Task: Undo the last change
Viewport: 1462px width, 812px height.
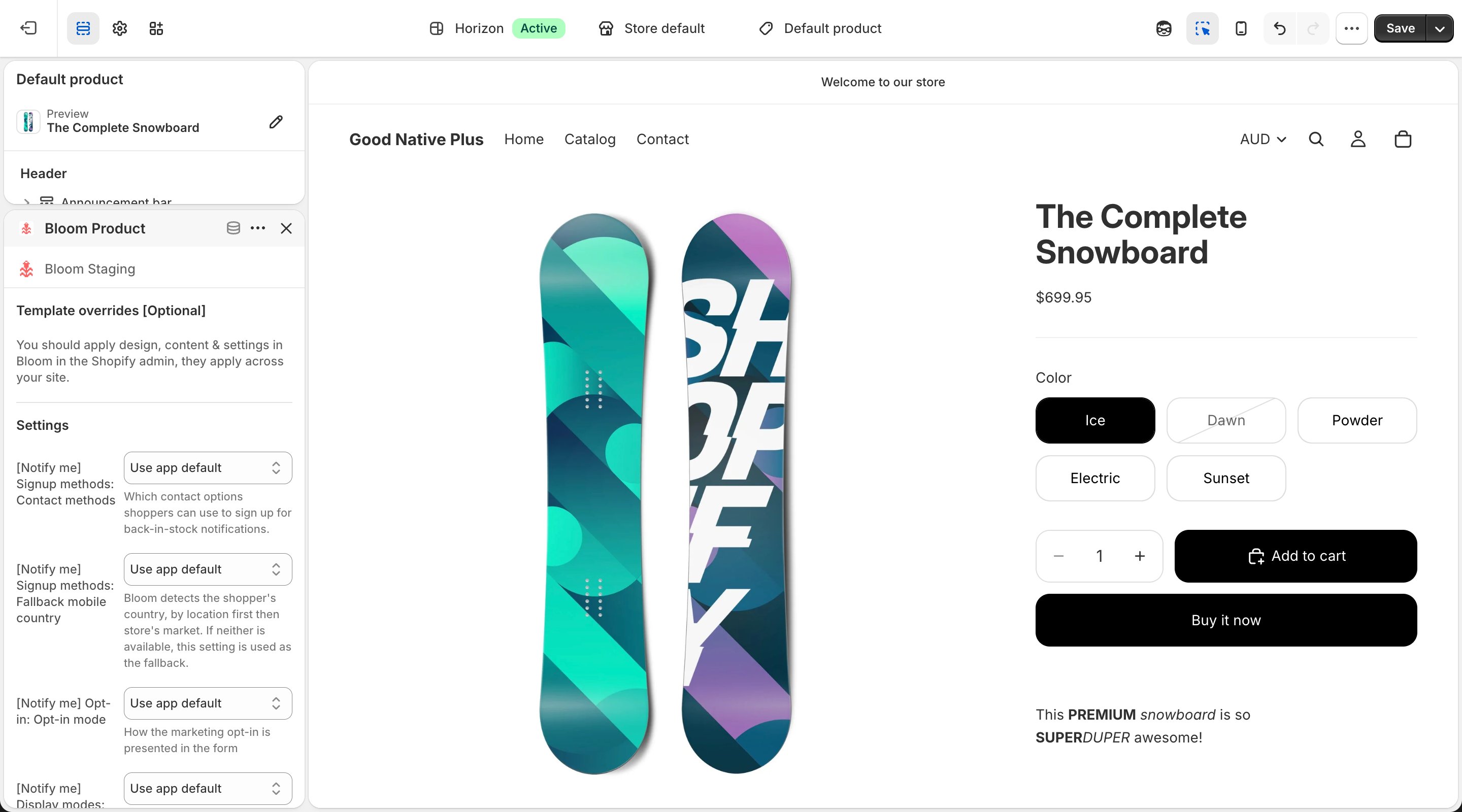Action: [x=1279, y=28]
